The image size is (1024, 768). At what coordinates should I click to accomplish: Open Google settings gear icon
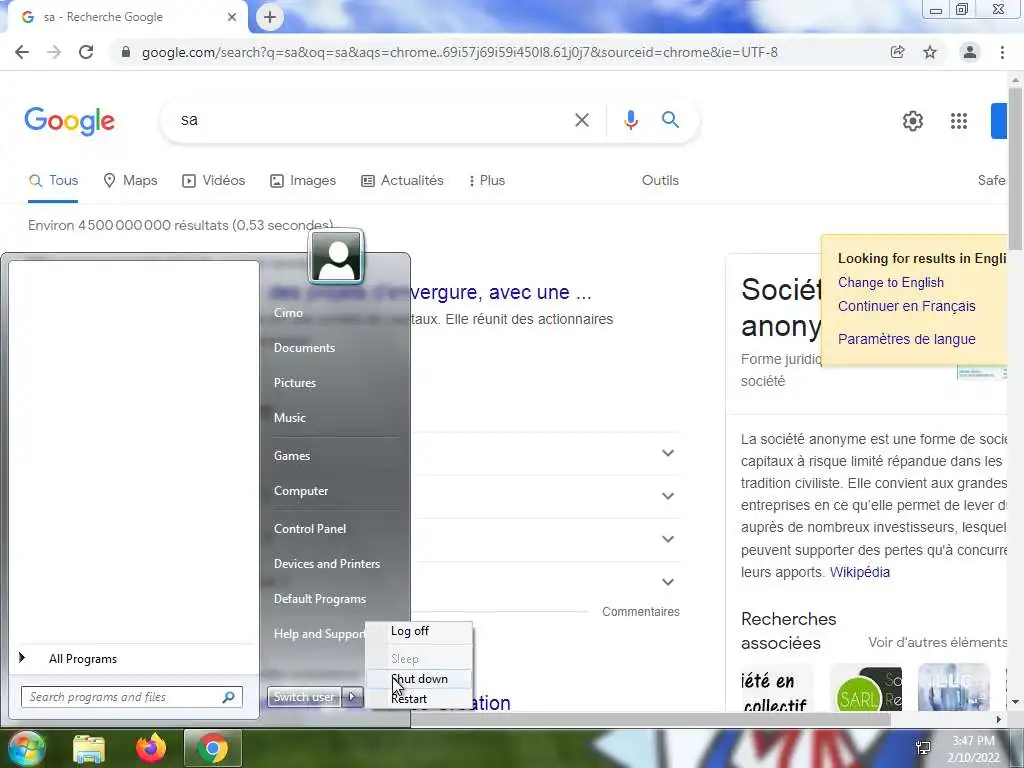pyautogui.click(x=913, y=121)
